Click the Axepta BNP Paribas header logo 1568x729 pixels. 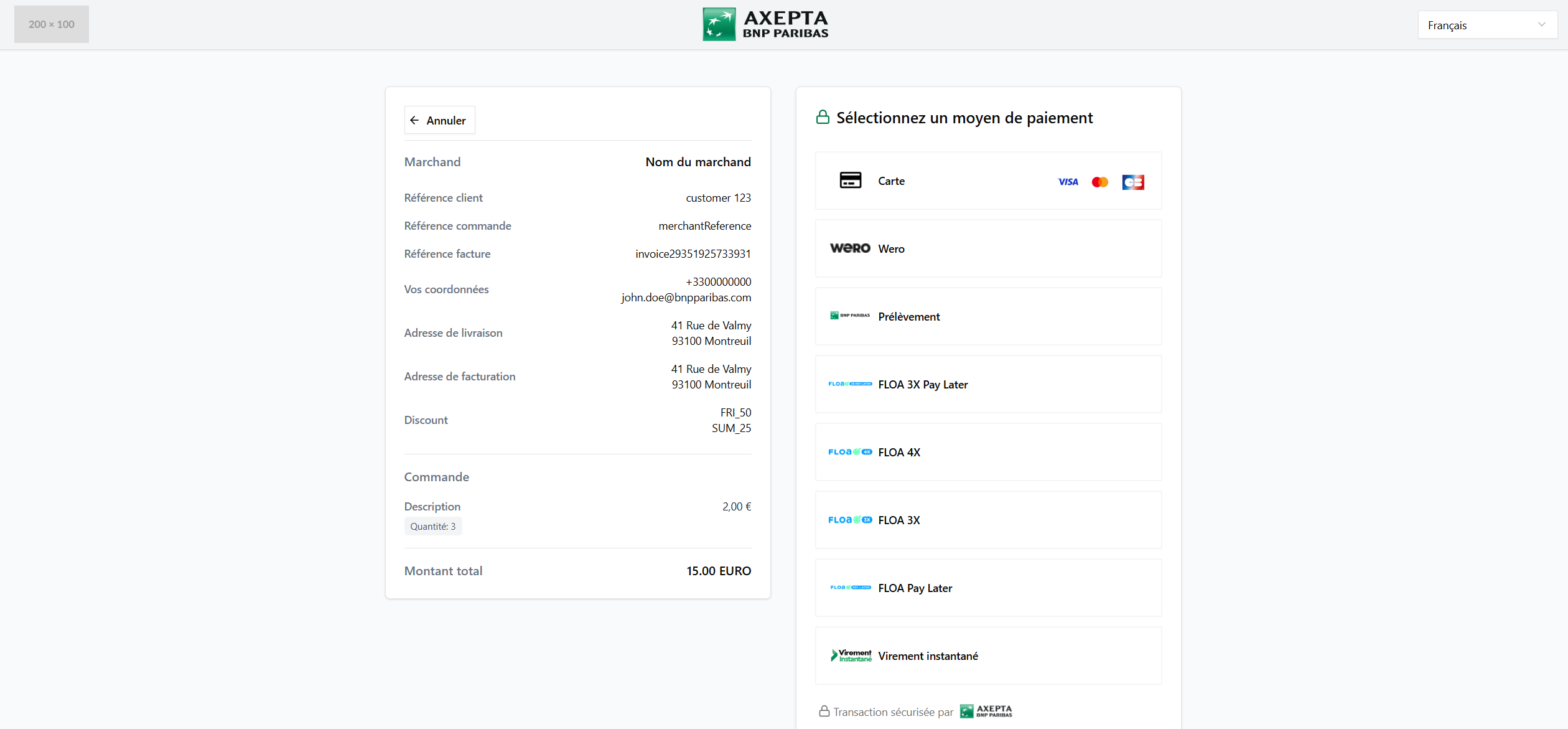tap(765, 24)
